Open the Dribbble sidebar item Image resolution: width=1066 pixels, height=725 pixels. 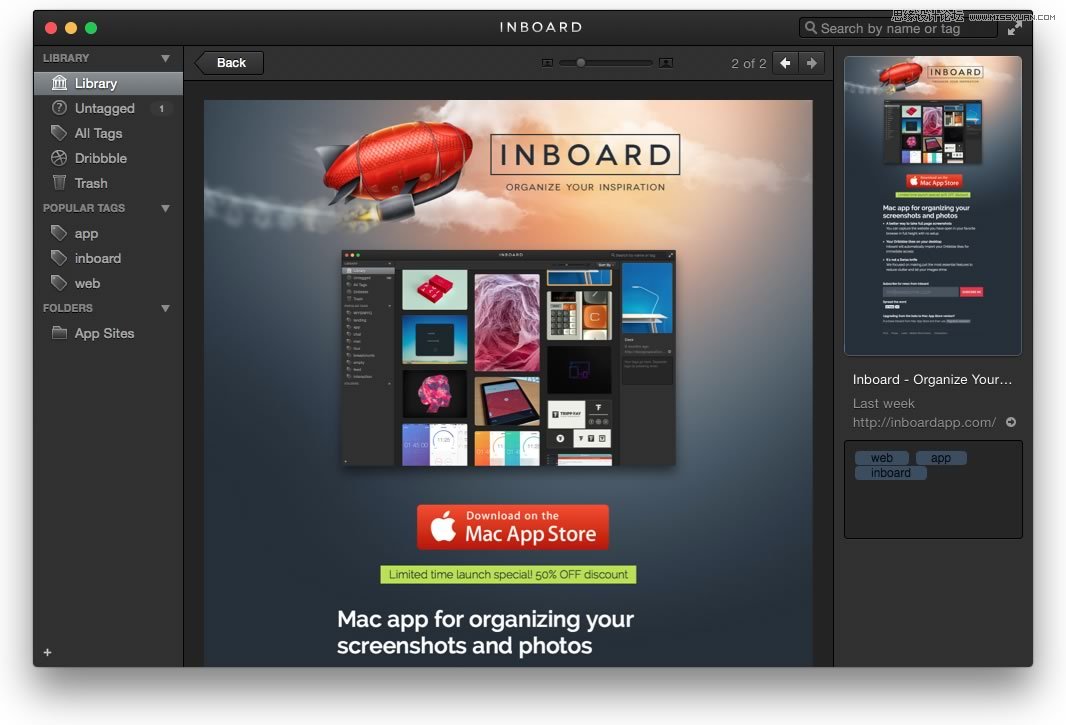pyautogui.click(x=109, y=158)
